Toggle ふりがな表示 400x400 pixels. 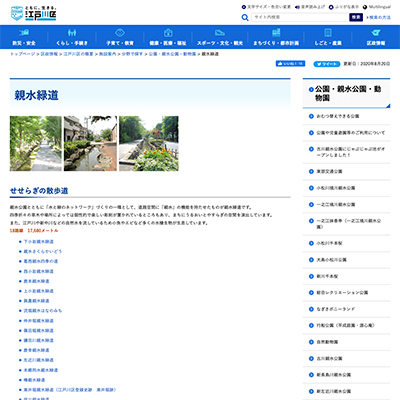344,7
